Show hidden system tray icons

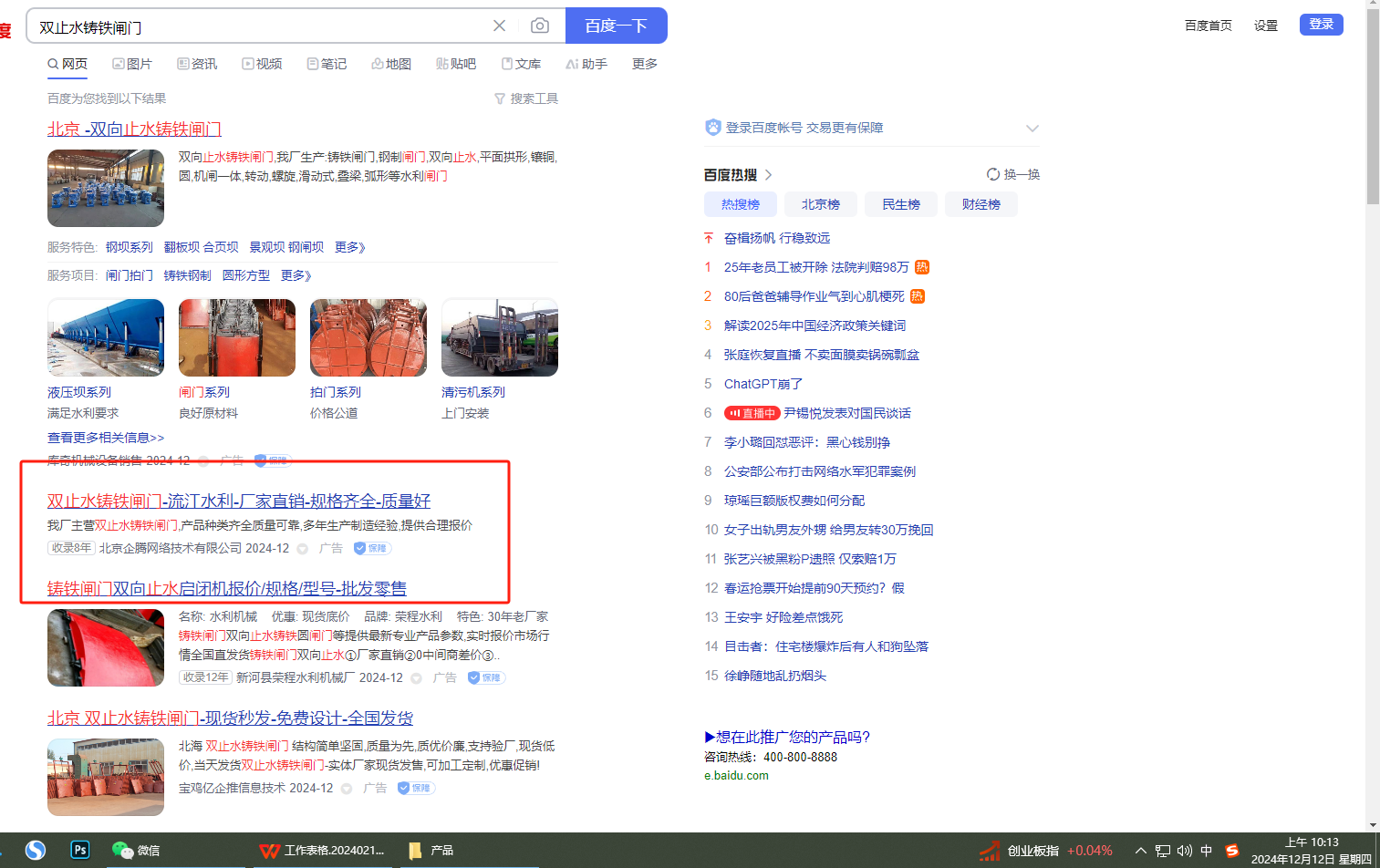point(1140,851)
